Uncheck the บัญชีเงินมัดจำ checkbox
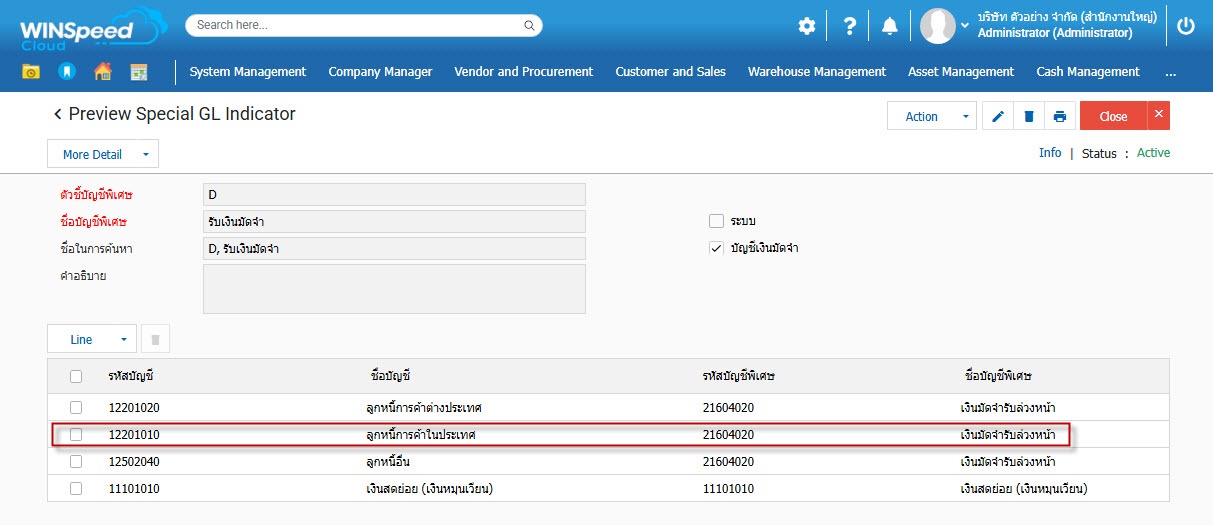Viewport: 1213px width, 525px height. coord(716,248)
